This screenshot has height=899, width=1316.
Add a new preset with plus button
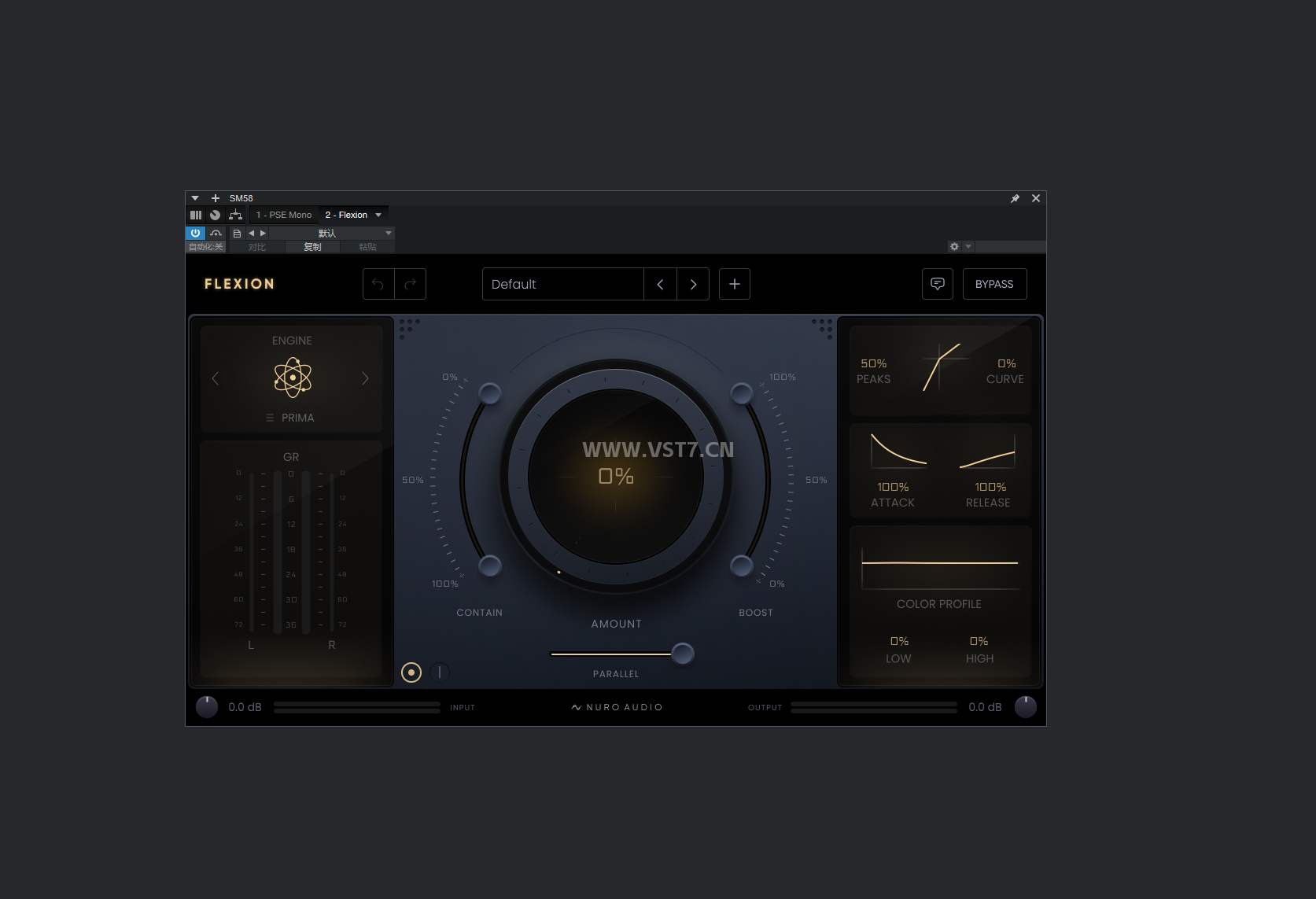[735, 284]
